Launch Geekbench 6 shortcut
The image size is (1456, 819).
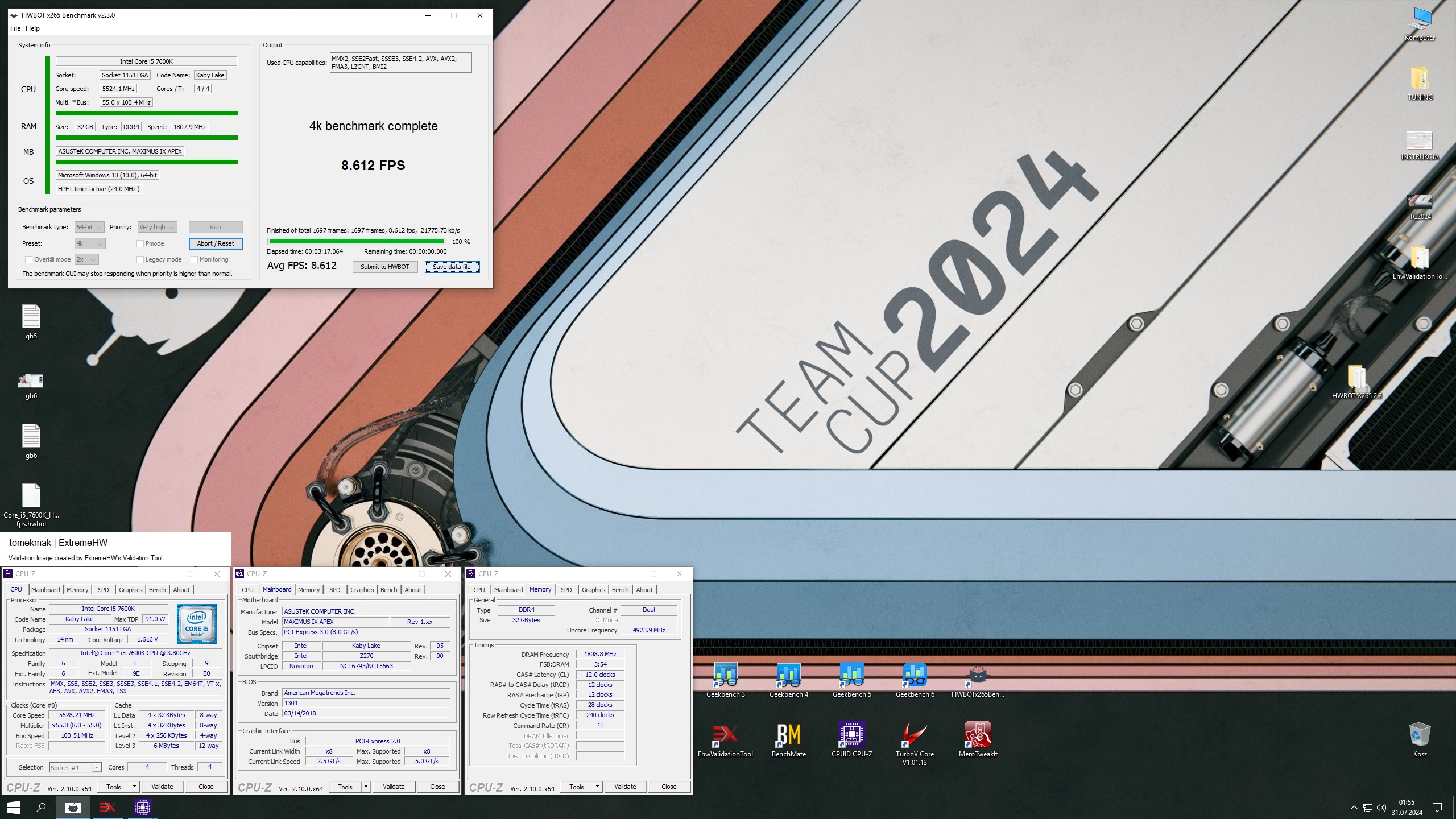click(x=915, y=680)
